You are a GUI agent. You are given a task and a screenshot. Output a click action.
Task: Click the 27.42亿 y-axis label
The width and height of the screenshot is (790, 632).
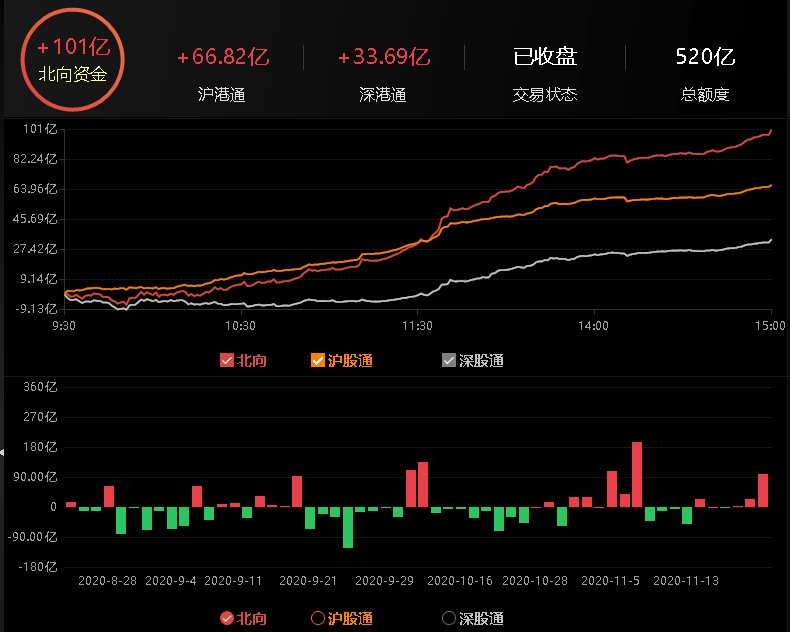click(x=35, y=249)
